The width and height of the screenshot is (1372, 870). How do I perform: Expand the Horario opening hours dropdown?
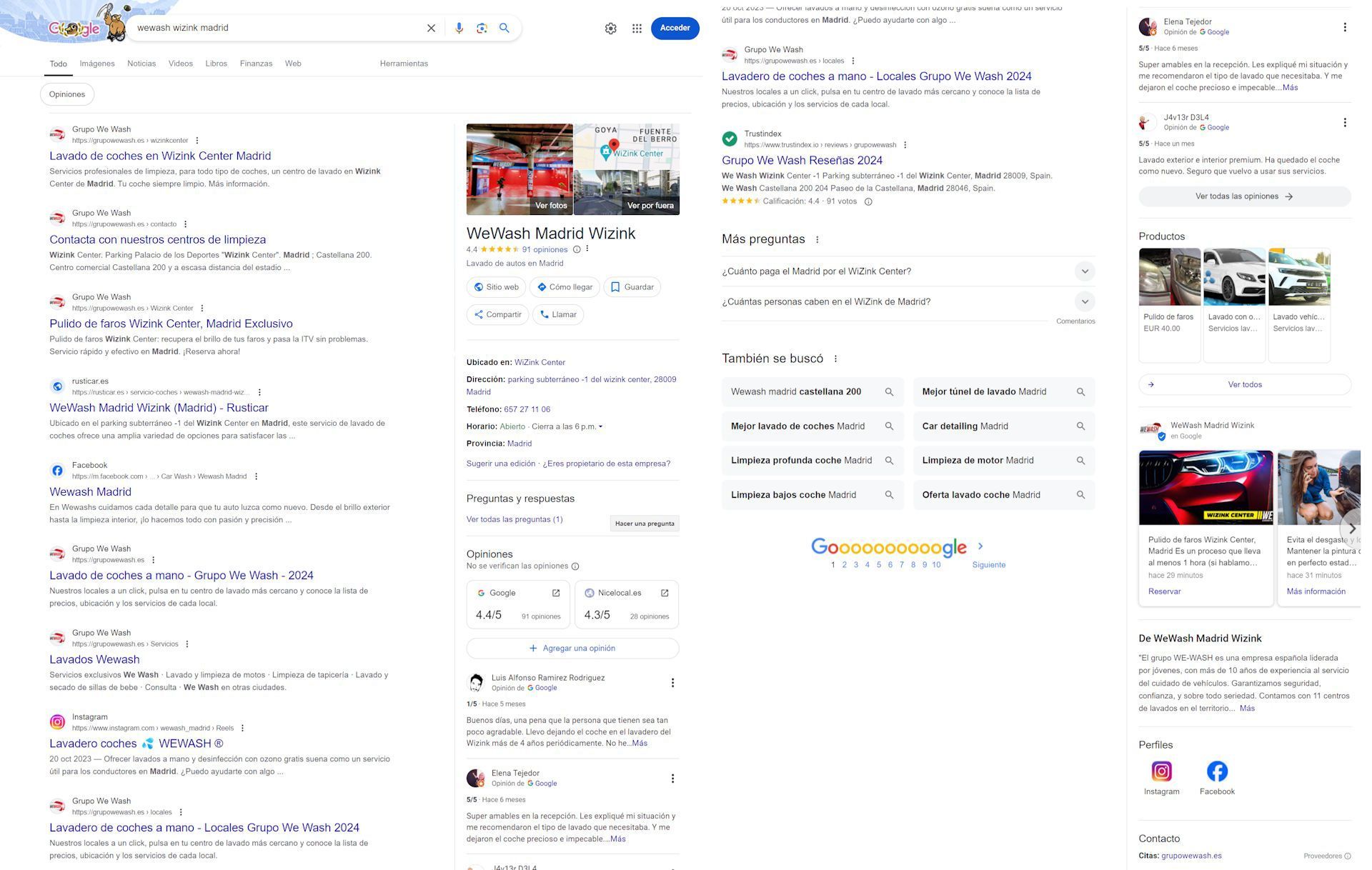pos(600,427)
